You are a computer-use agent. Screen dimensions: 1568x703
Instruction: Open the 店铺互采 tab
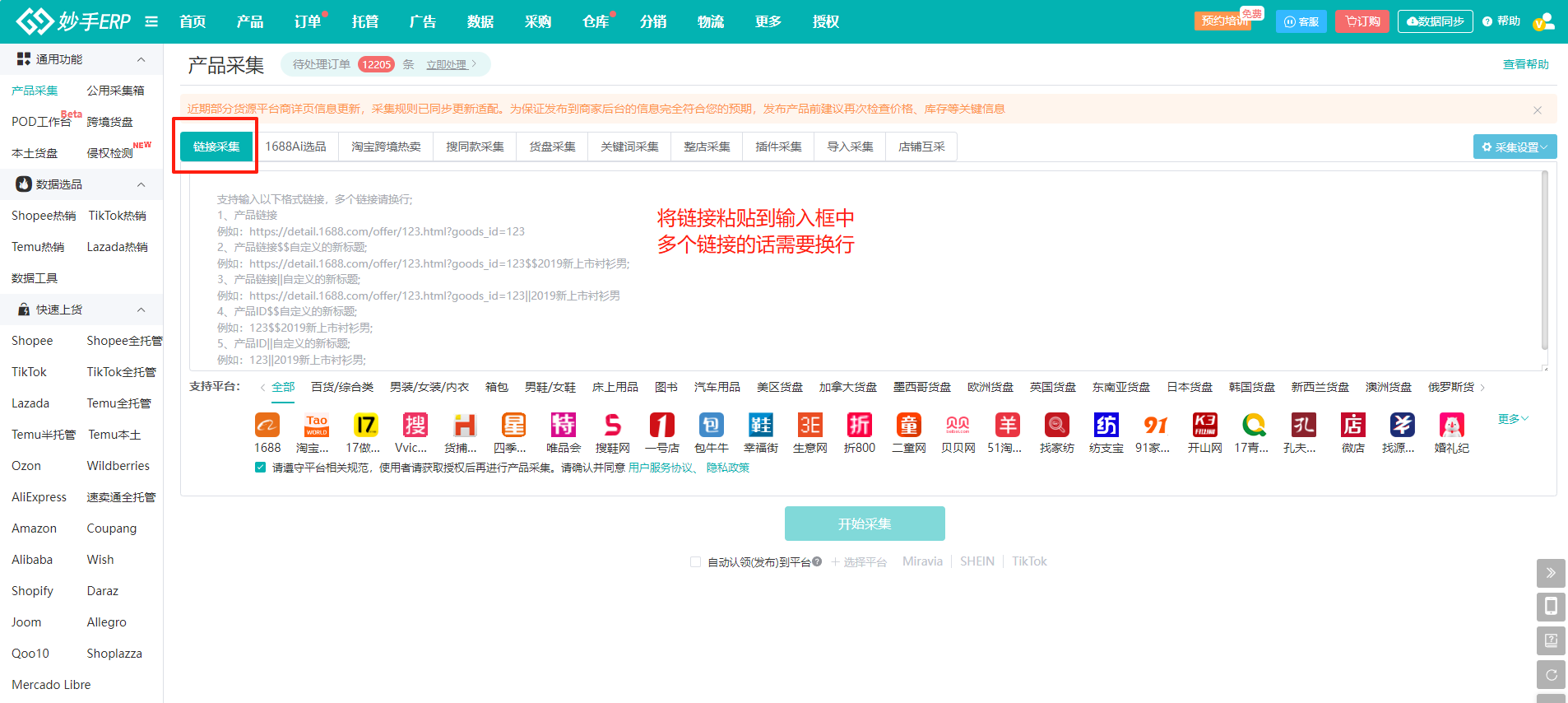tap(921, 147)
